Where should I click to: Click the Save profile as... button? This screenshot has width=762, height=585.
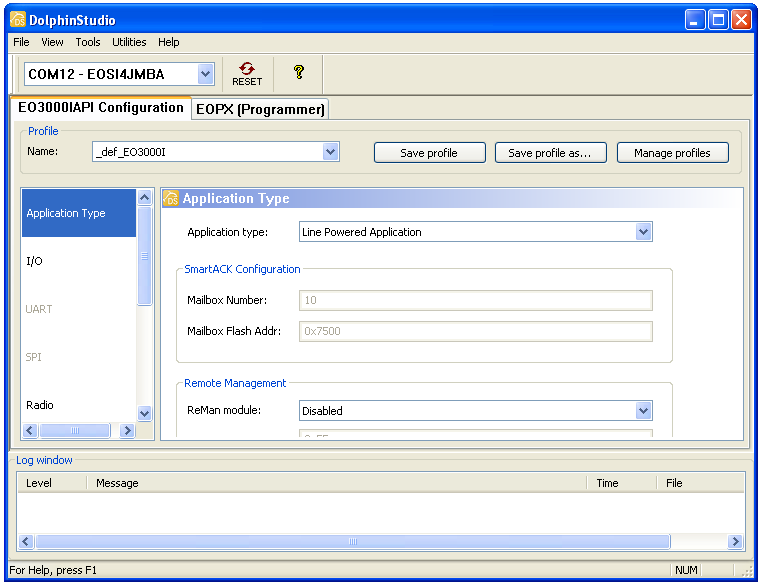coord(551,153)
